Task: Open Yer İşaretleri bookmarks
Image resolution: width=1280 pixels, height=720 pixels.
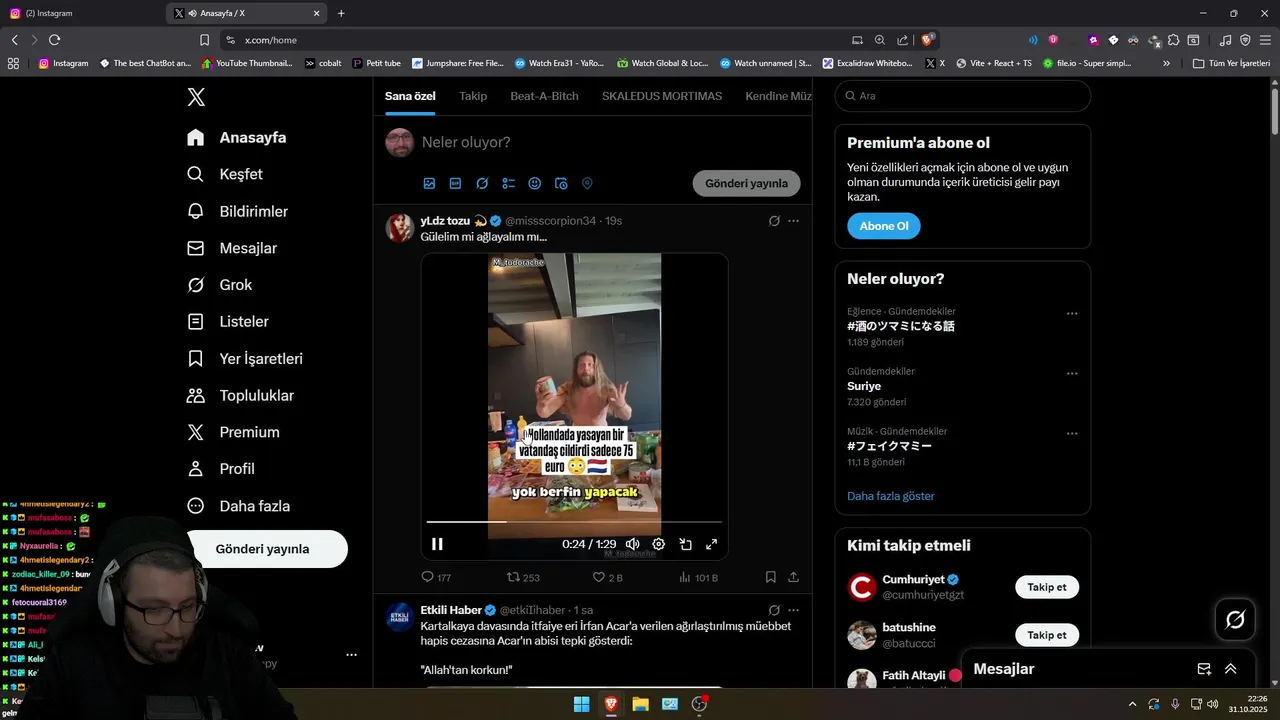Action: point(245,359)
